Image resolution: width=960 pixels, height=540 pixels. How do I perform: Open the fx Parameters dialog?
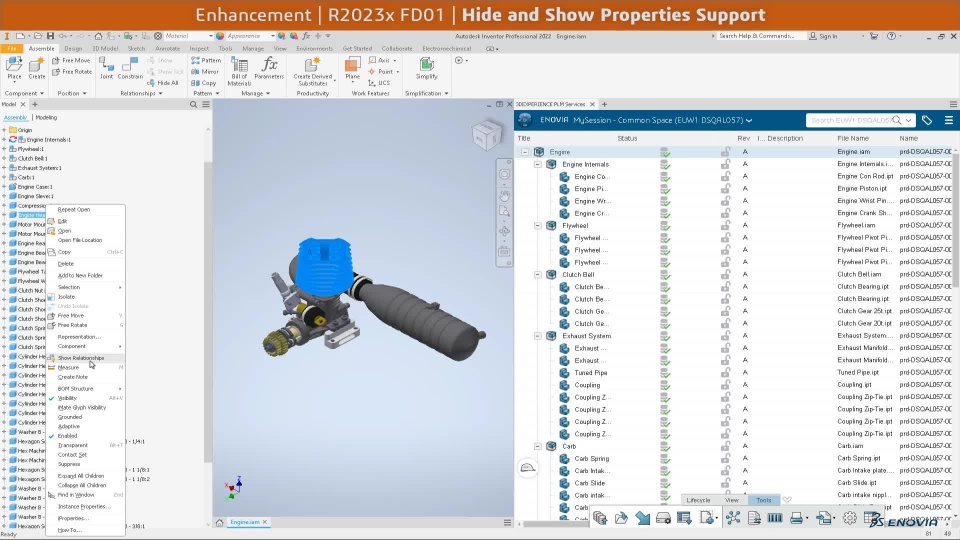coord(269,68)
